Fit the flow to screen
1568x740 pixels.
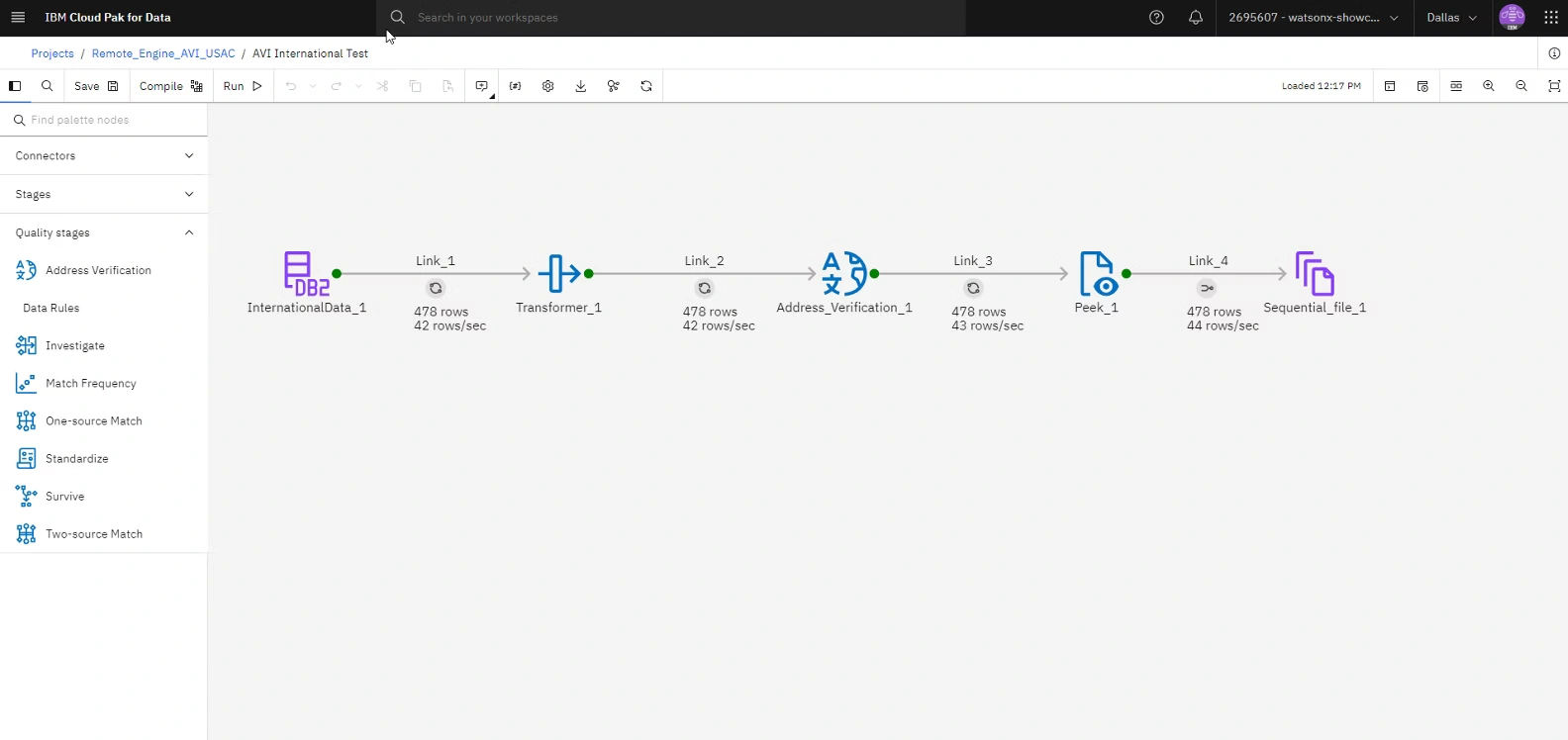click(x=1554, y=86)
